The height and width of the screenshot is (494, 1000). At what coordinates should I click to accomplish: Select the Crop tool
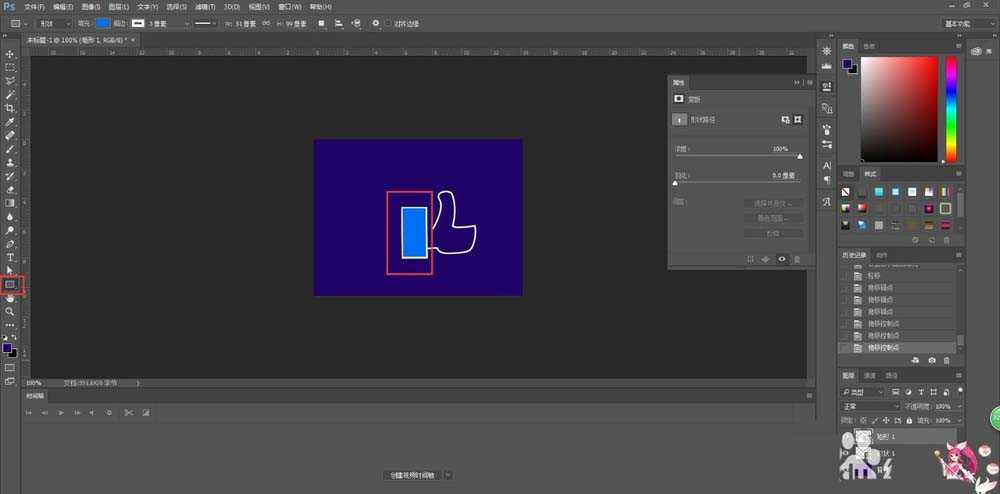click(x=10, y=108)
